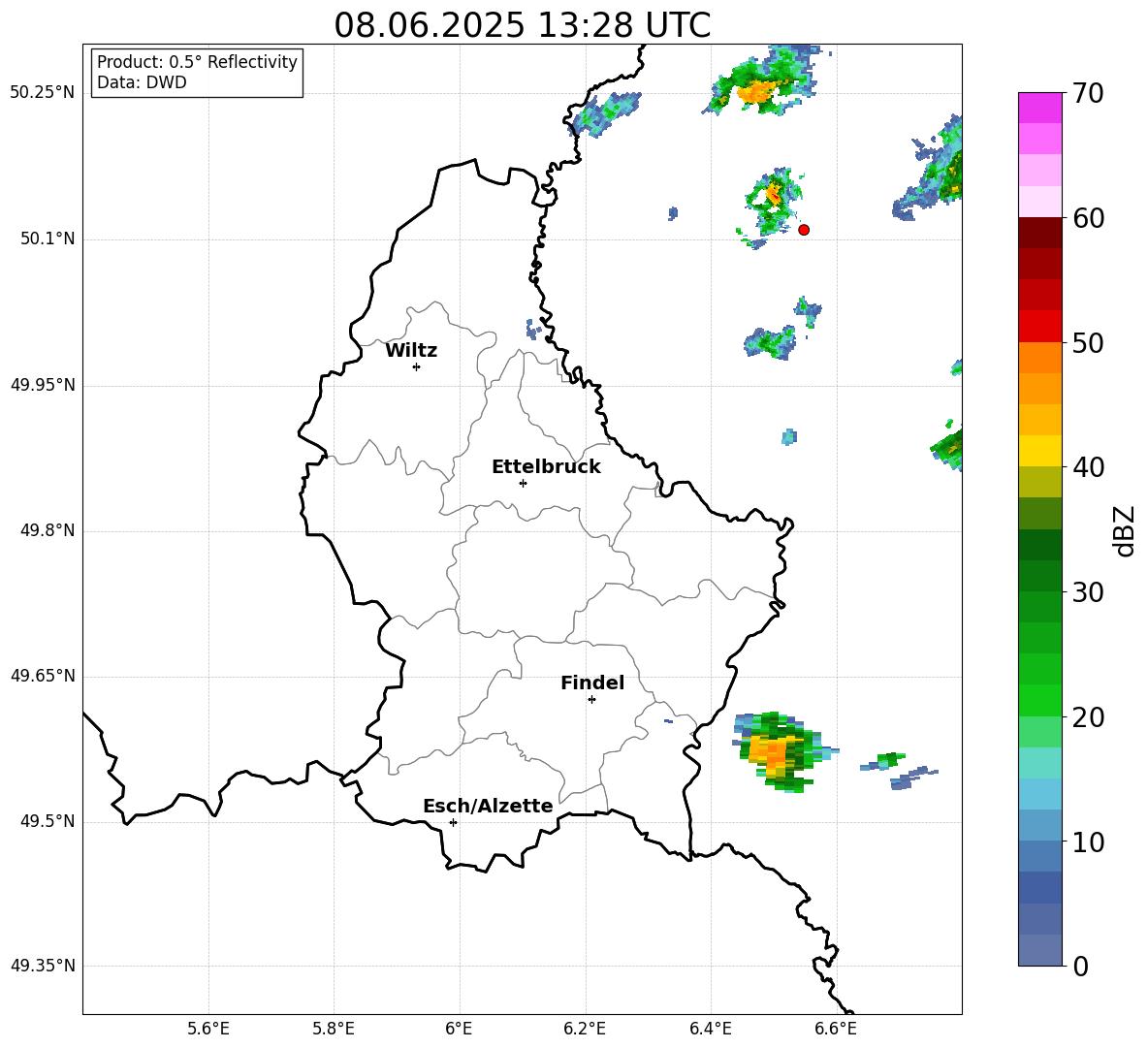Click the magenta top swatch of the colorbar
The image size is (1148, 1048).
[x=1039, y=108]
